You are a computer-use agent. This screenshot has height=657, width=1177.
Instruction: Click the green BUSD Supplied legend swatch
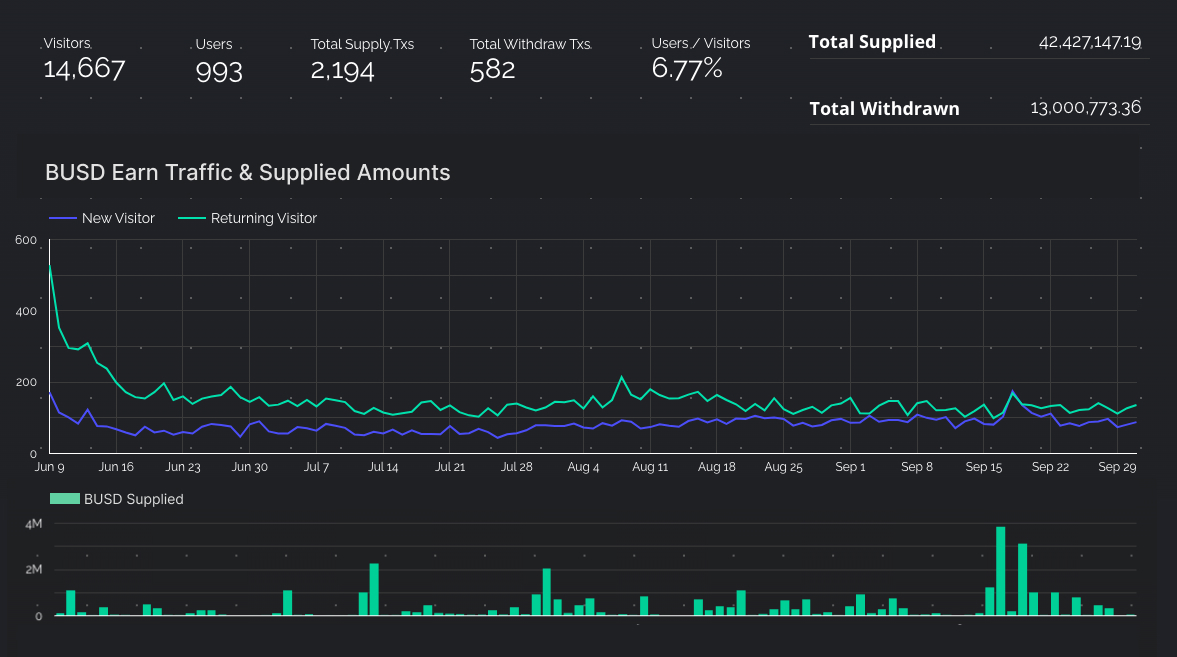pyautogui.click(x=64, y=499)
